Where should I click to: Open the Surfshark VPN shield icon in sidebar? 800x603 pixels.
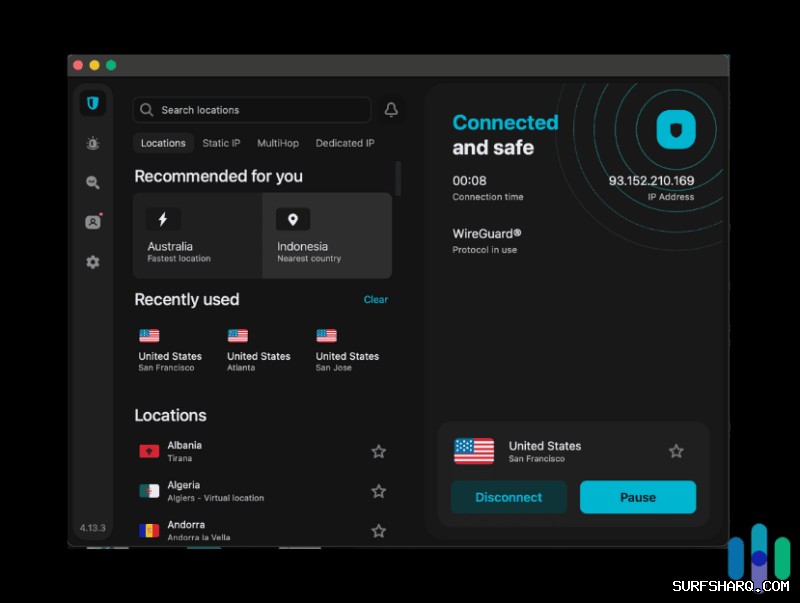[x=92, y=103]
